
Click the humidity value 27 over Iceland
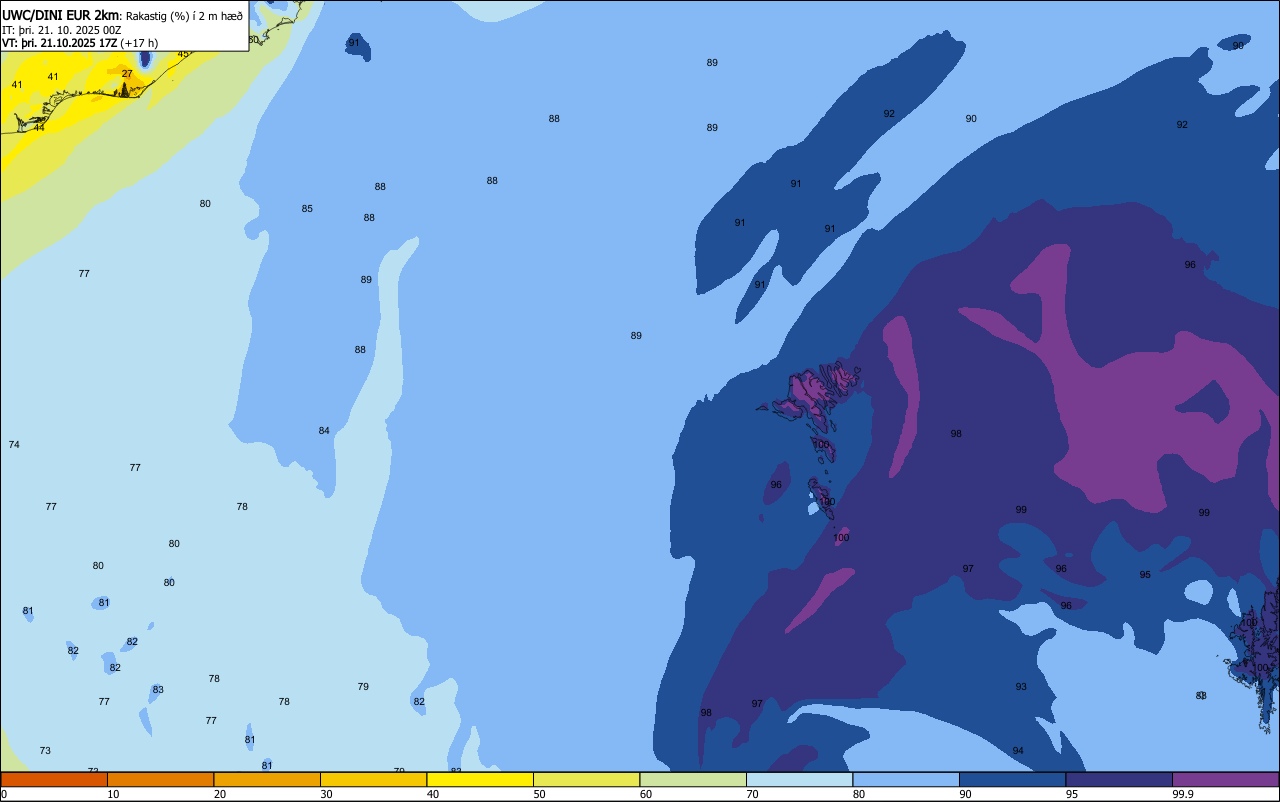click(x=127, y=74)
